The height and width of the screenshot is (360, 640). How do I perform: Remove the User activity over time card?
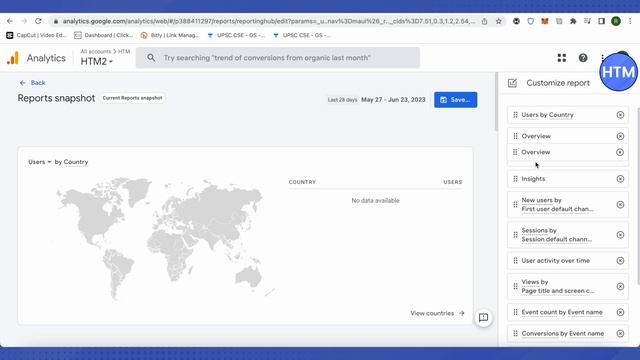[620, 261]
